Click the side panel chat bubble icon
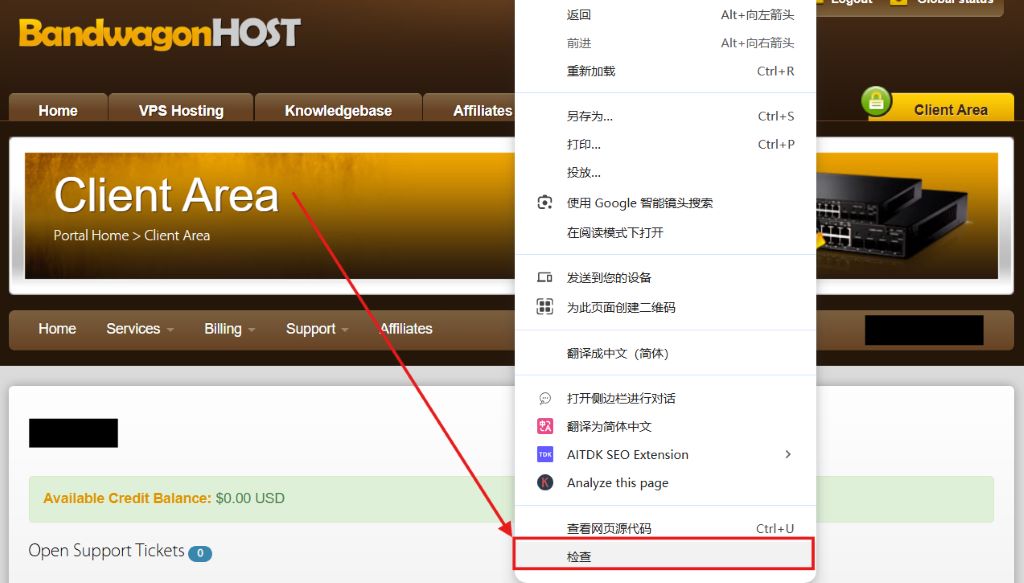 point(545,398)
